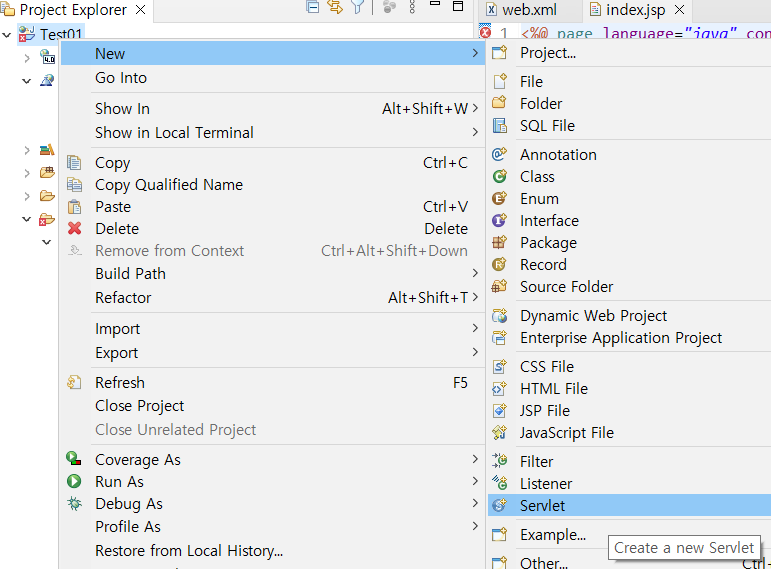The height and width of the screenshot is (569, 771).
Task: Collapse the folder node with red error marker
Action: pos(27,219)
